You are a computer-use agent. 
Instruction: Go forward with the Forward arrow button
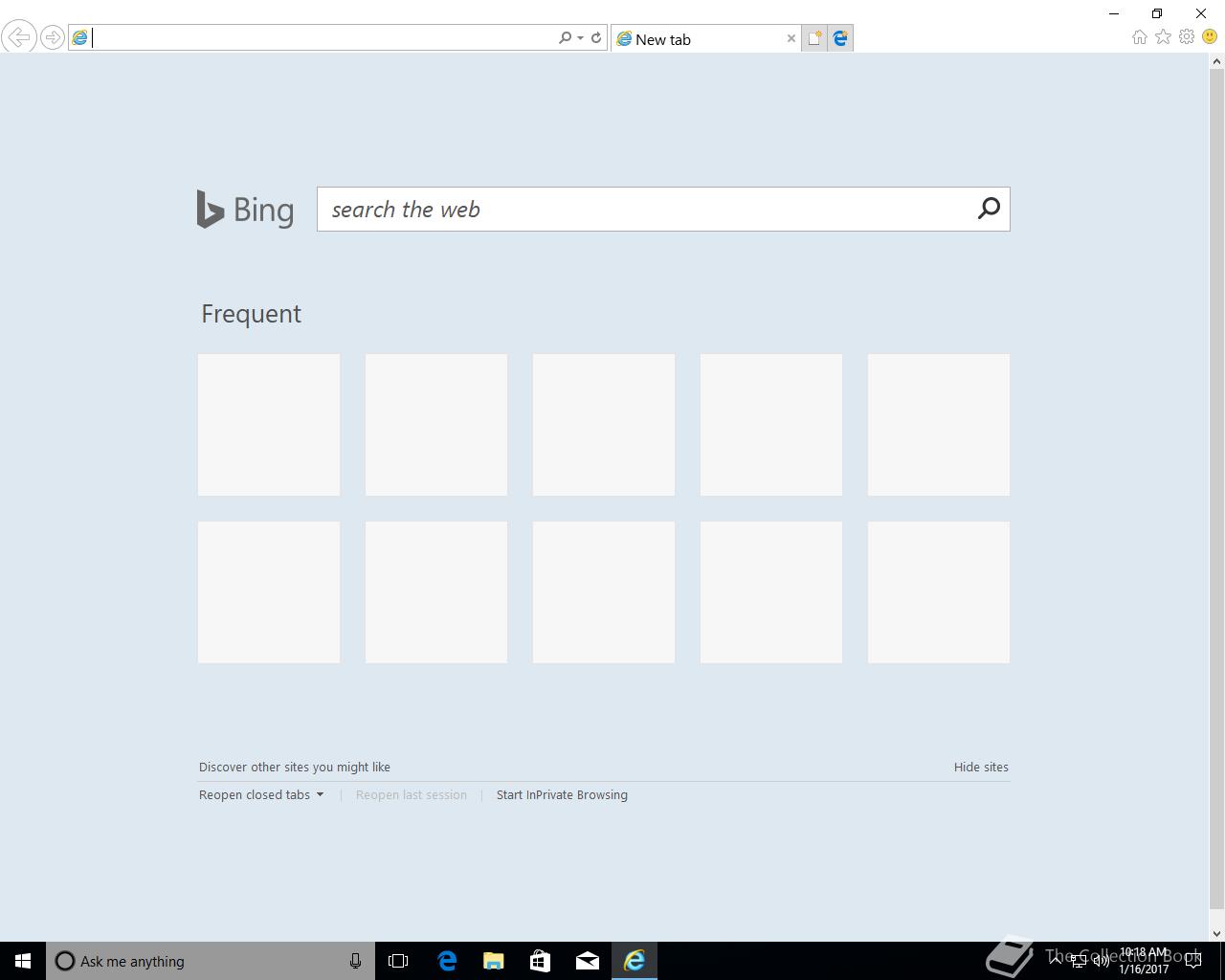53,37
